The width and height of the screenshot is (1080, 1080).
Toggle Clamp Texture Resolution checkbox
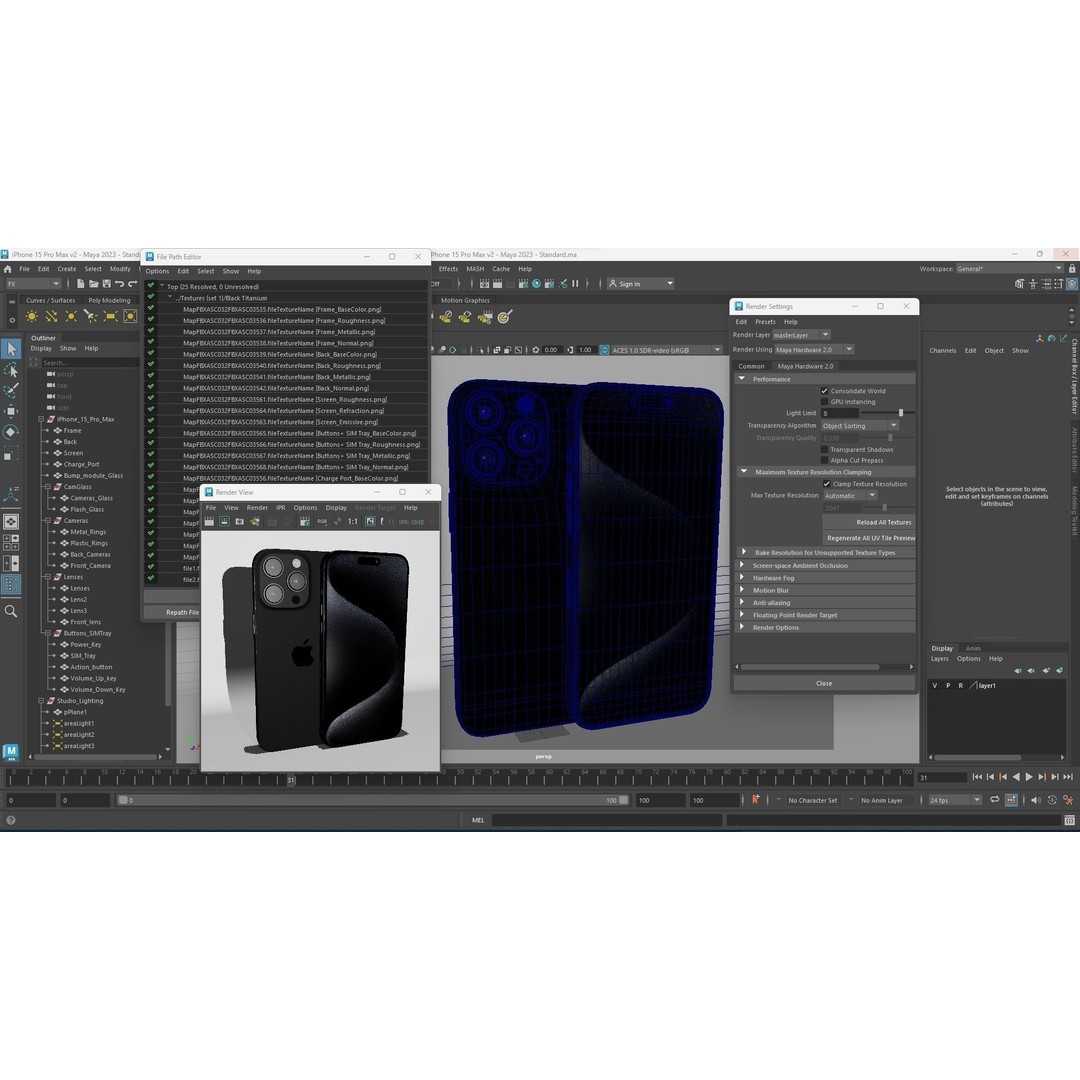coord(827,484)
